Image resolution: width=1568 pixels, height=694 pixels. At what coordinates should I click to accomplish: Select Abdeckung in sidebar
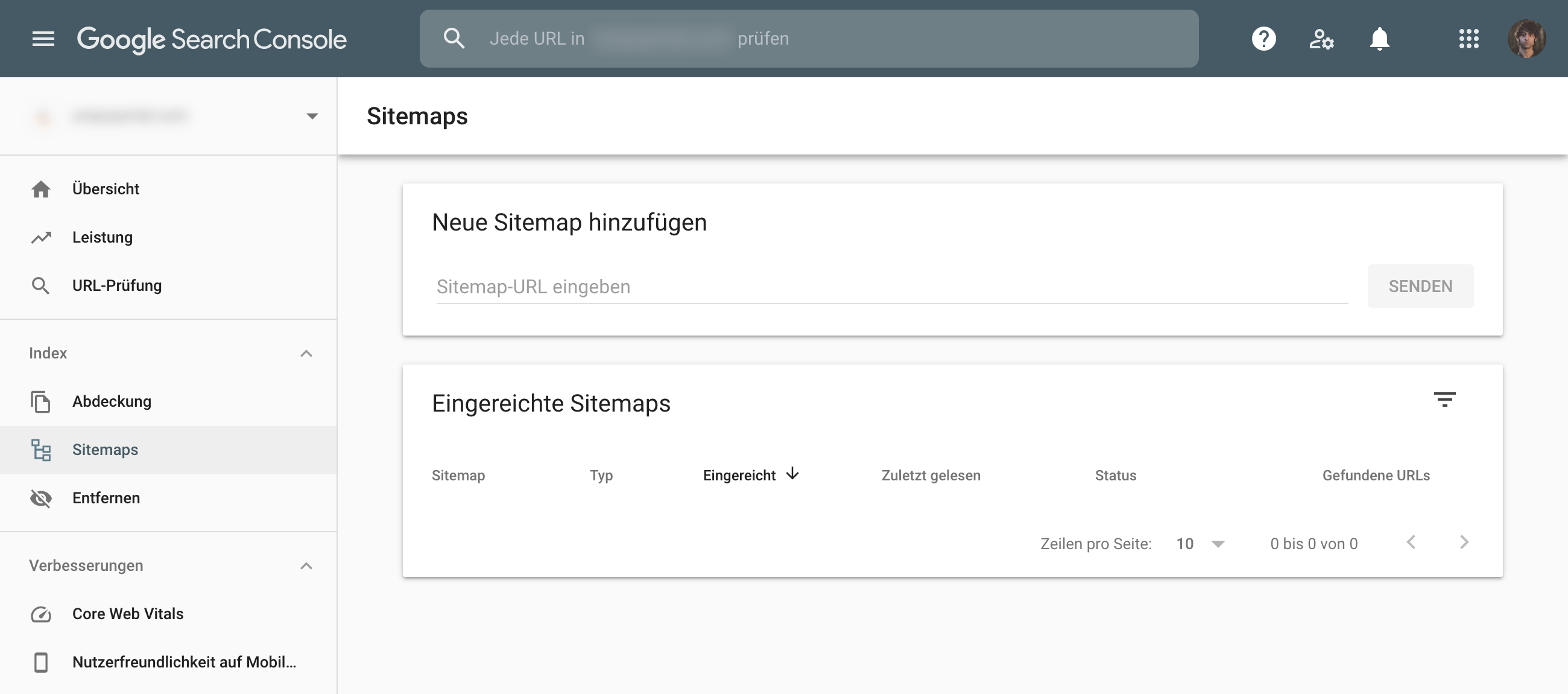tap(112, 401)
